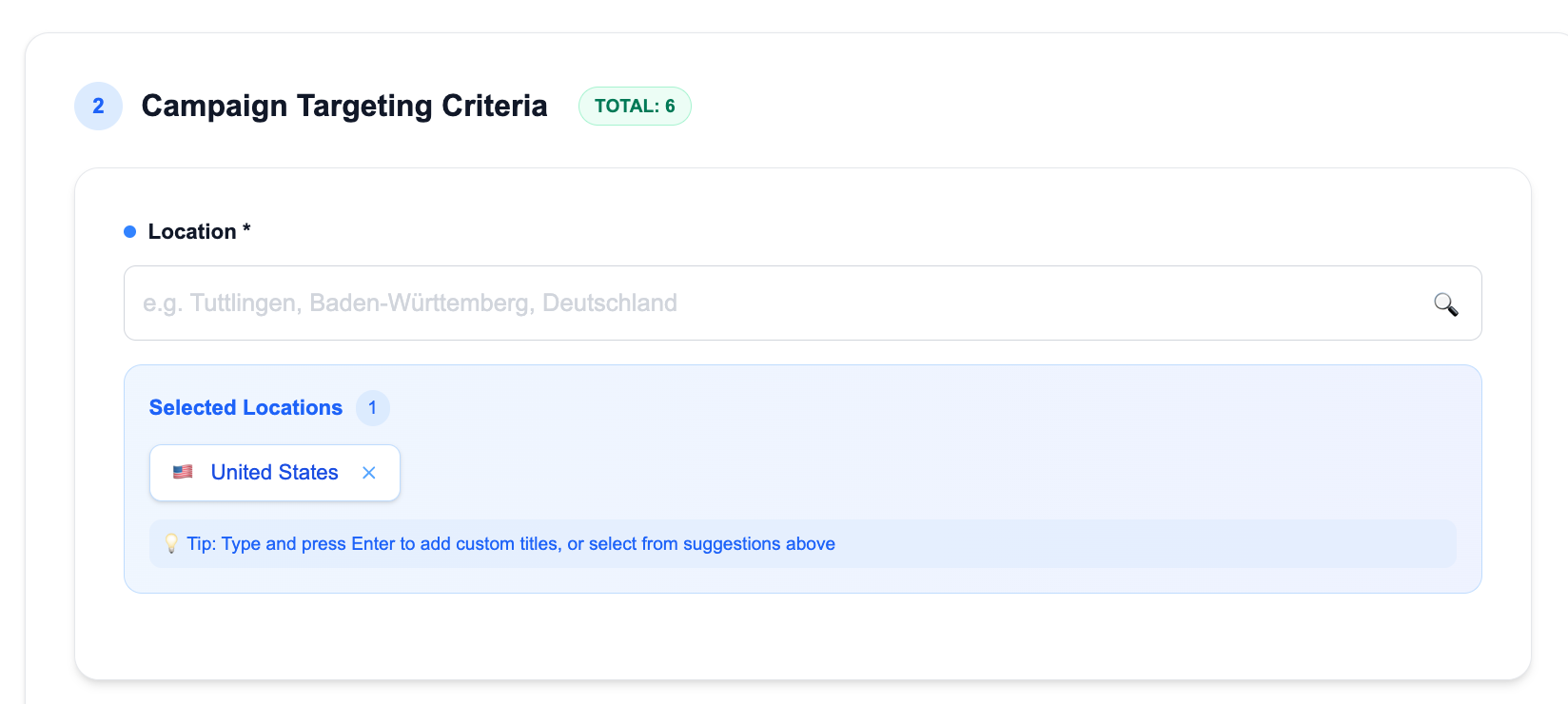
Task: Select the United States chip label
Action: [x=274, y=473]
